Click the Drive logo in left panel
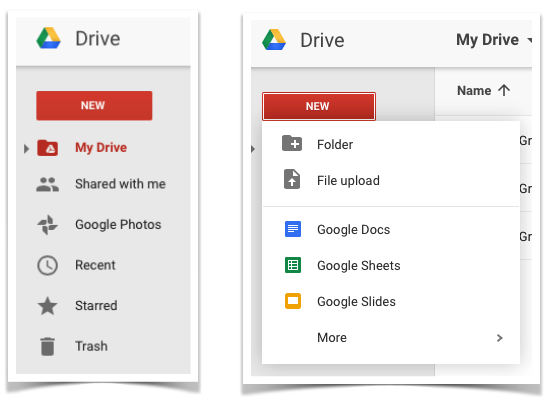551x405 pixels. point(48,38)
